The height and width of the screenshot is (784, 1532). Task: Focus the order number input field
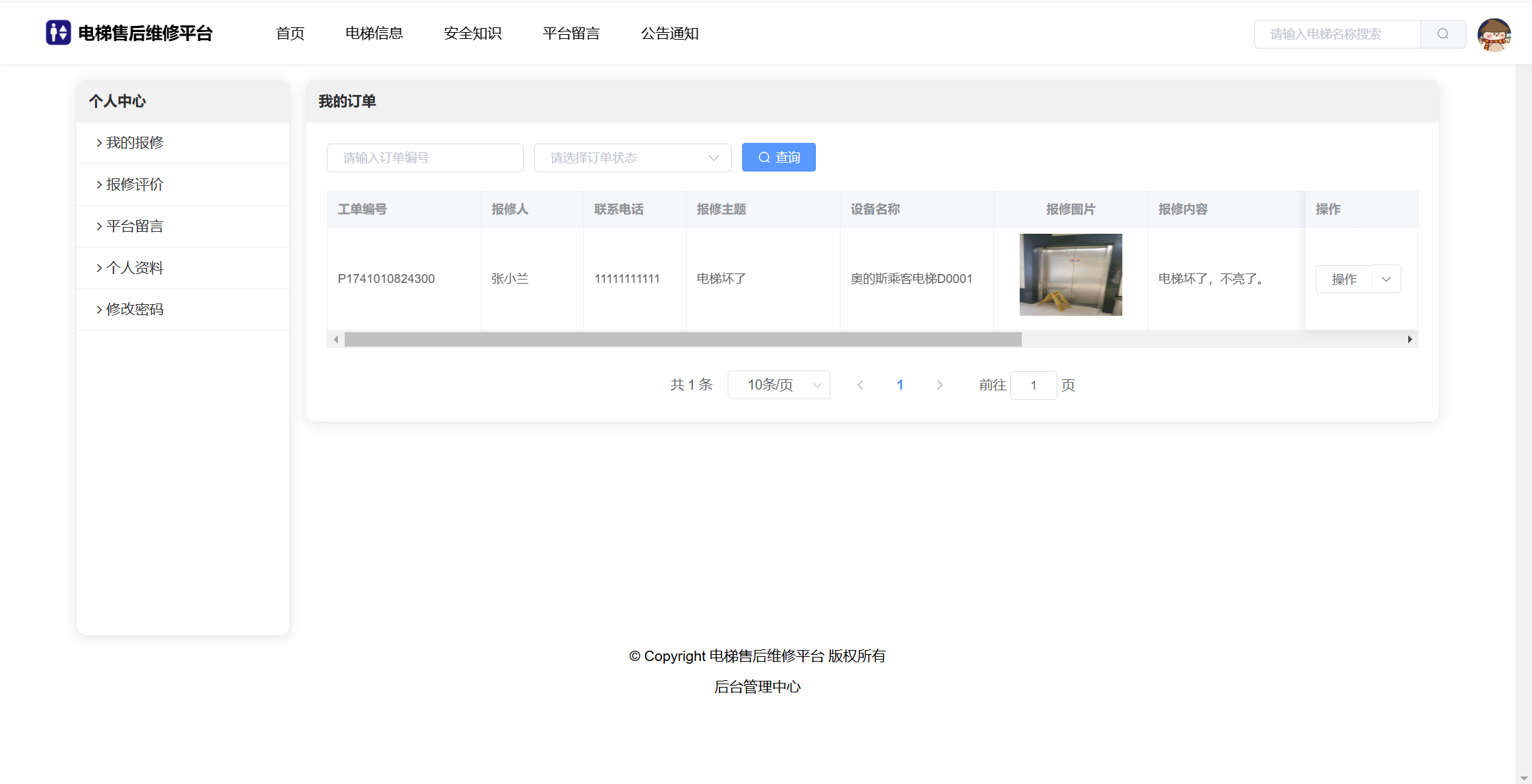[x=425, y=158]
